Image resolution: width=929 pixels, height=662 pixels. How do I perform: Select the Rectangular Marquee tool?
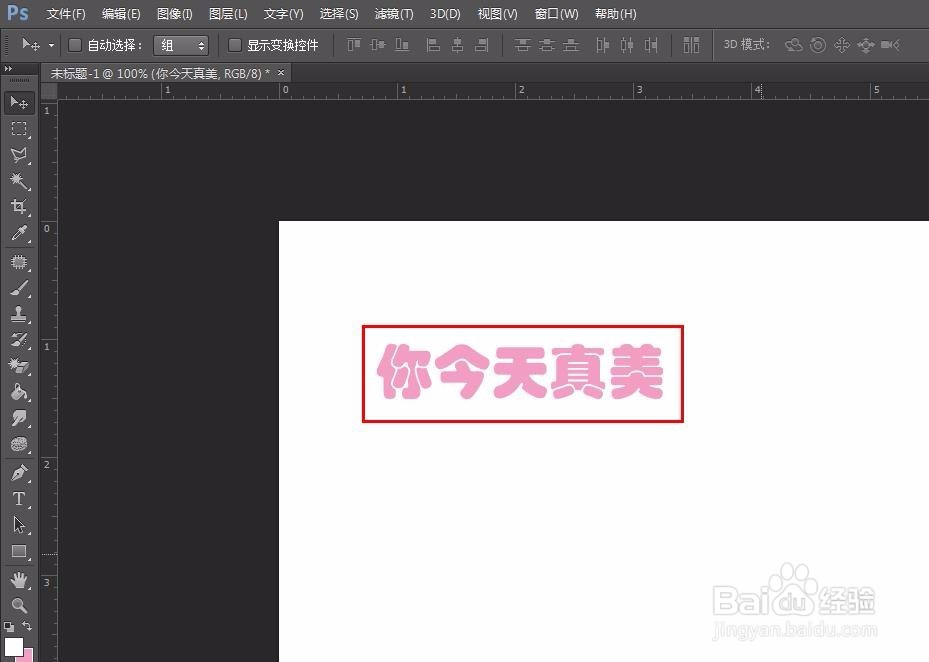pyautogui.click(x=19, y=129)
